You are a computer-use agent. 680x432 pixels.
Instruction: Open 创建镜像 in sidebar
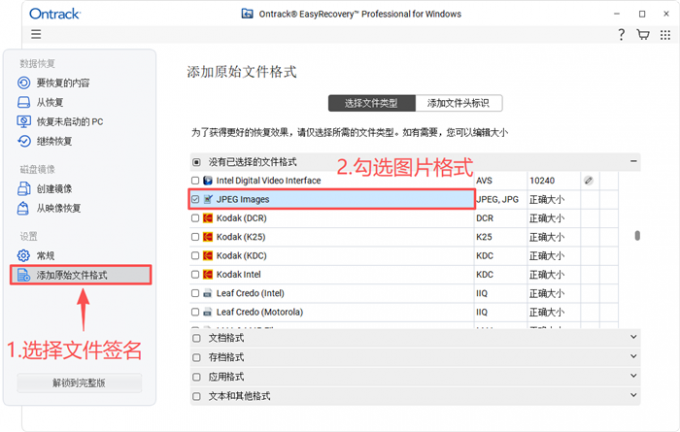coord(54,189)
